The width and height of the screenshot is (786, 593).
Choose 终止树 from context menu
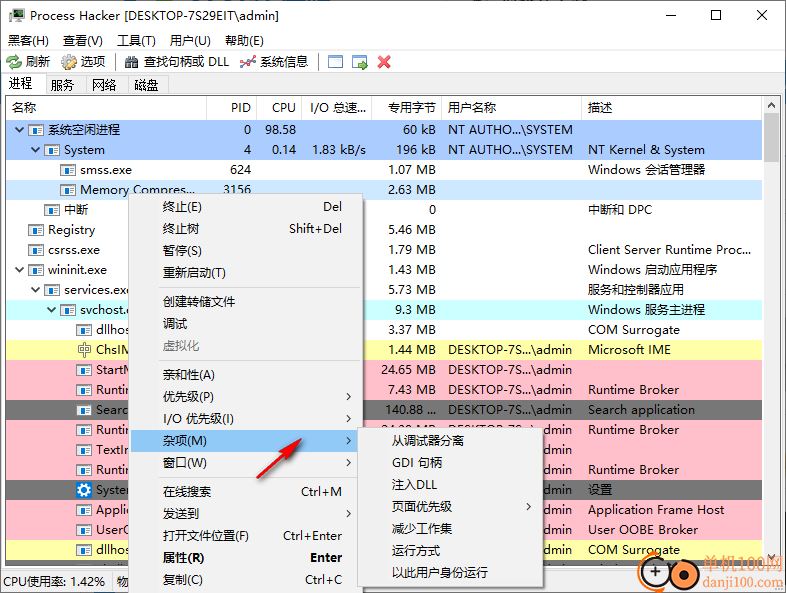pos(246,229)
